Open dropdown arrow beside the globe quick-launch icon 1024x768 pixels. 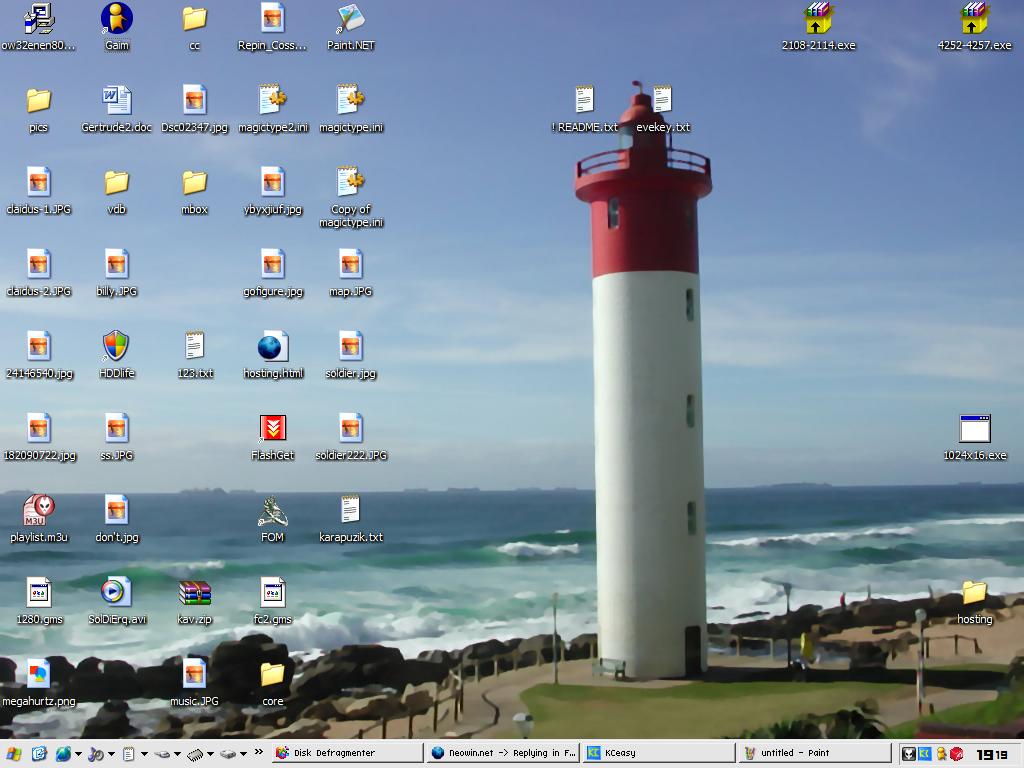click(78, 754)
